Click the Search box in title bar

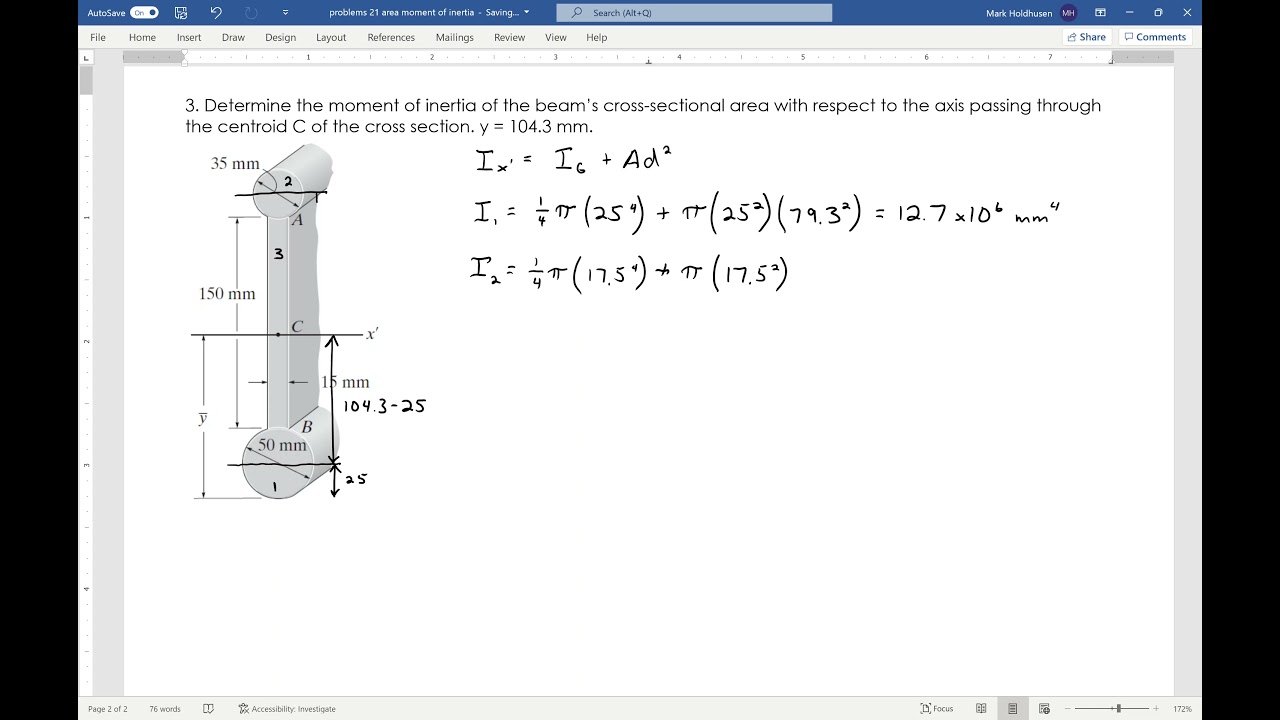tap(694, 13)
